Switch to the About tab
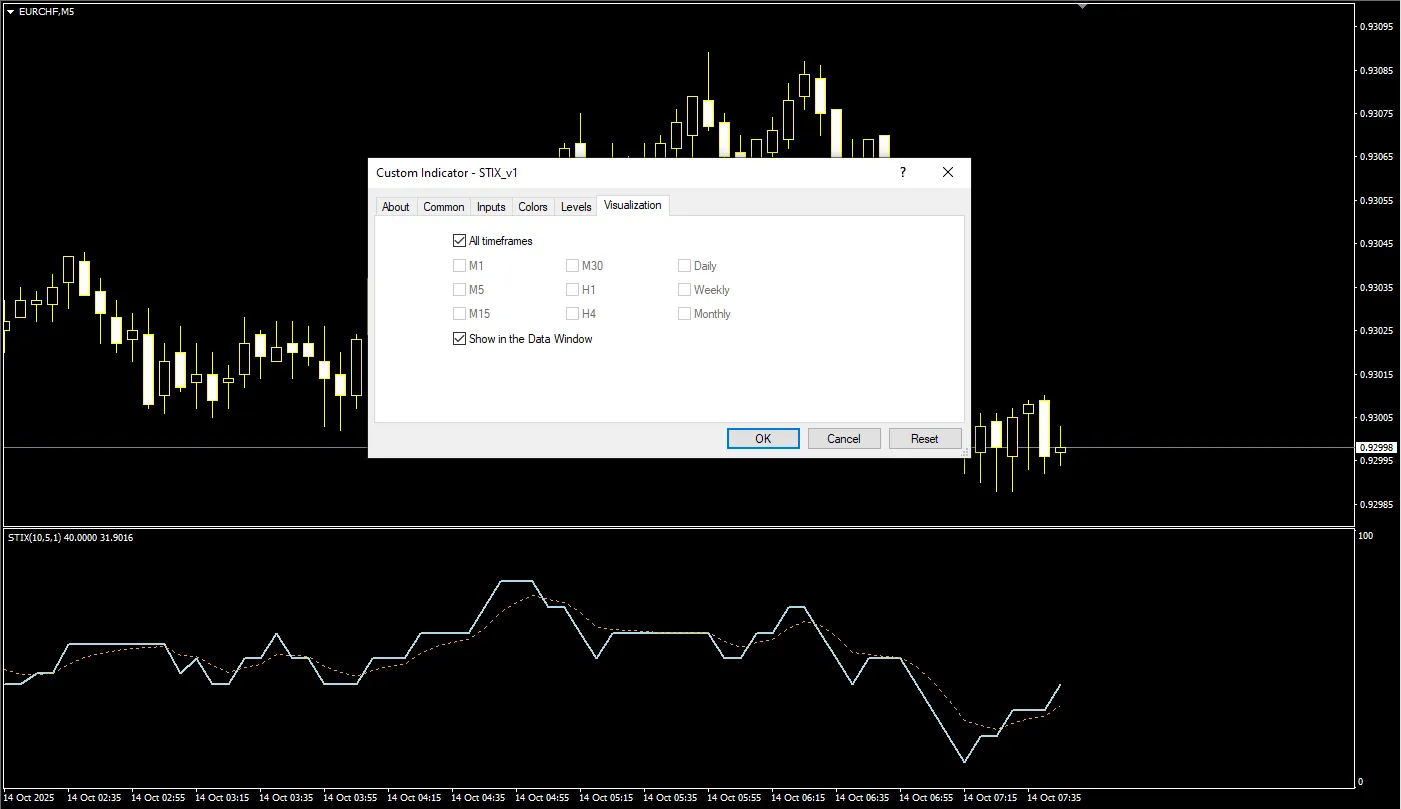The image size is (1401, 809). tap(396, 207)
